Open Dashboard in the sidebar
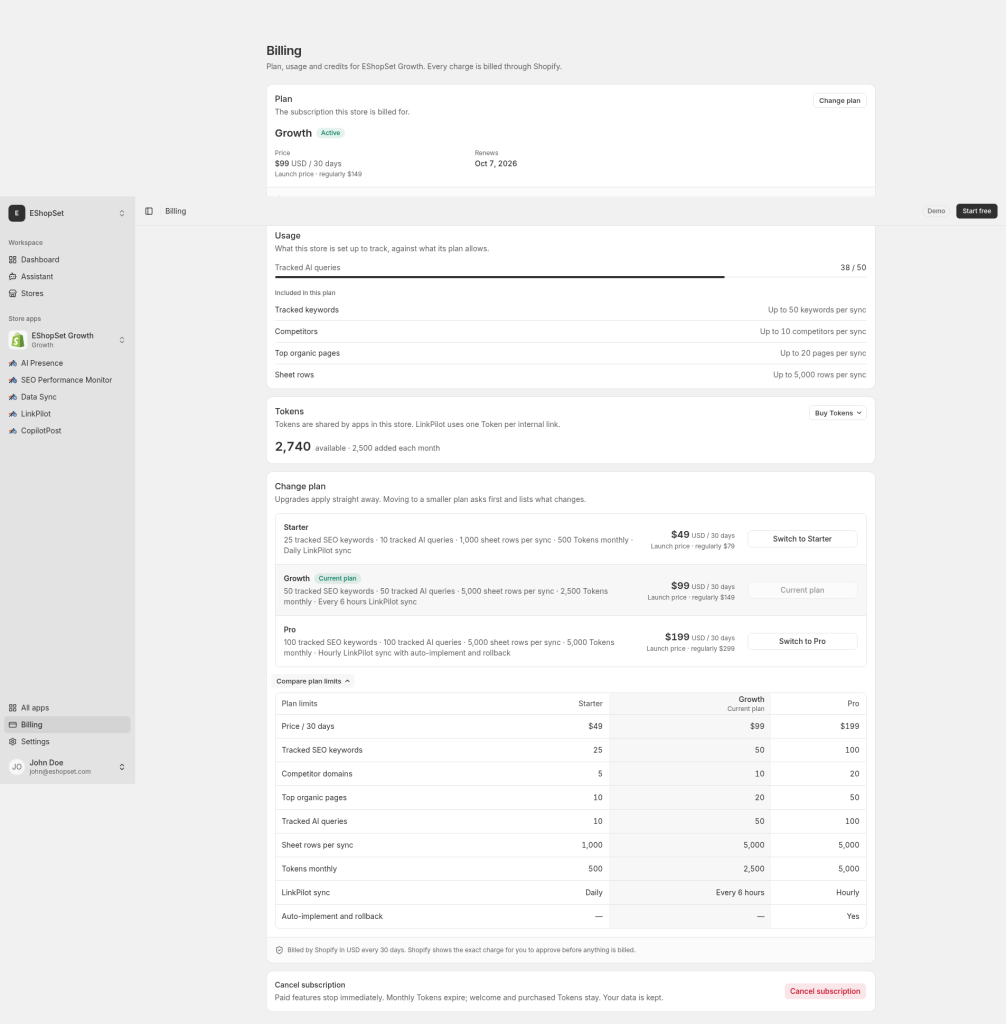Viewport: 1006px width, 1024px height. click(67, 259)
